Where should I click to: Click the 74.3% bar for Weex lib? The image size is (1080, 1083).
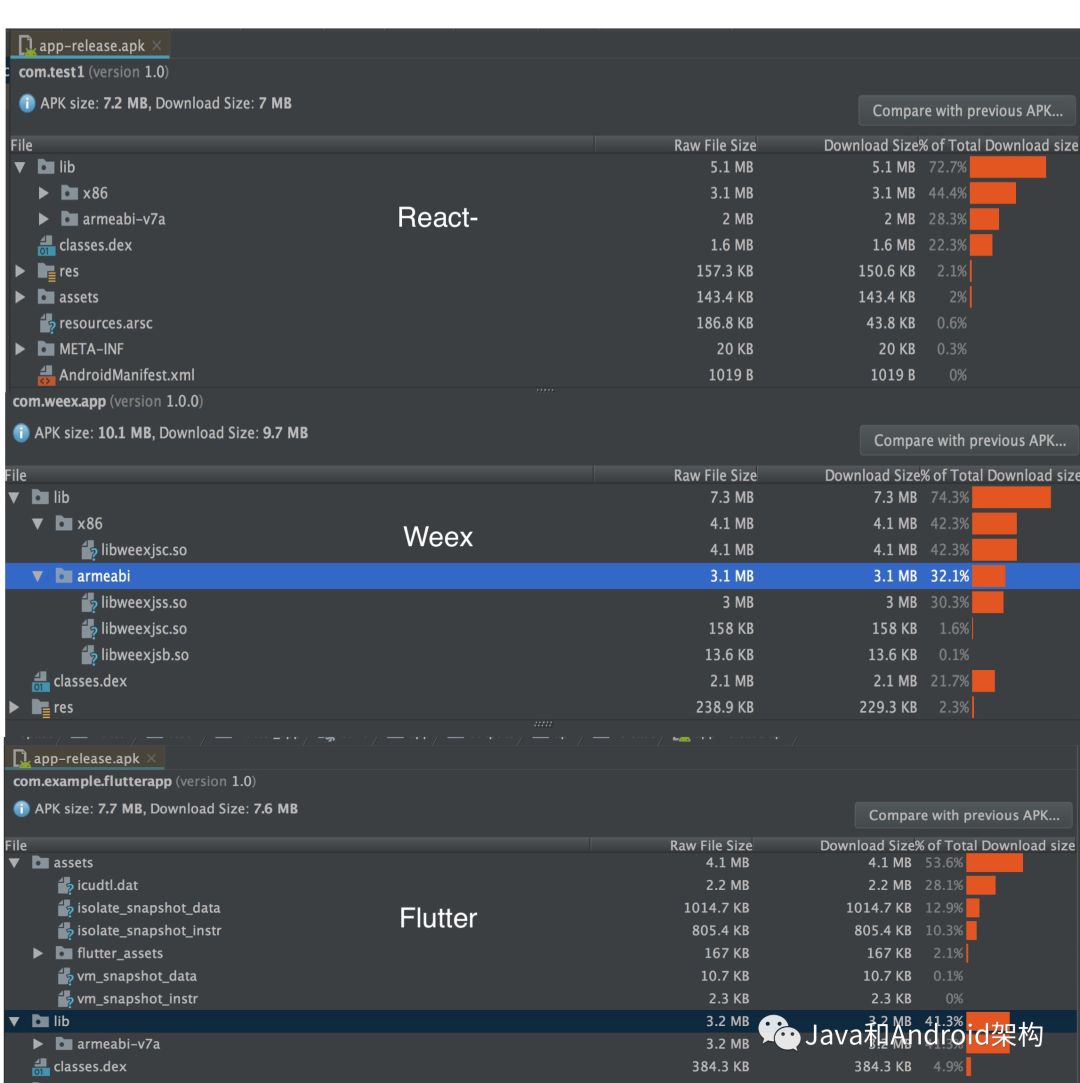click(x=1012, y=497)
